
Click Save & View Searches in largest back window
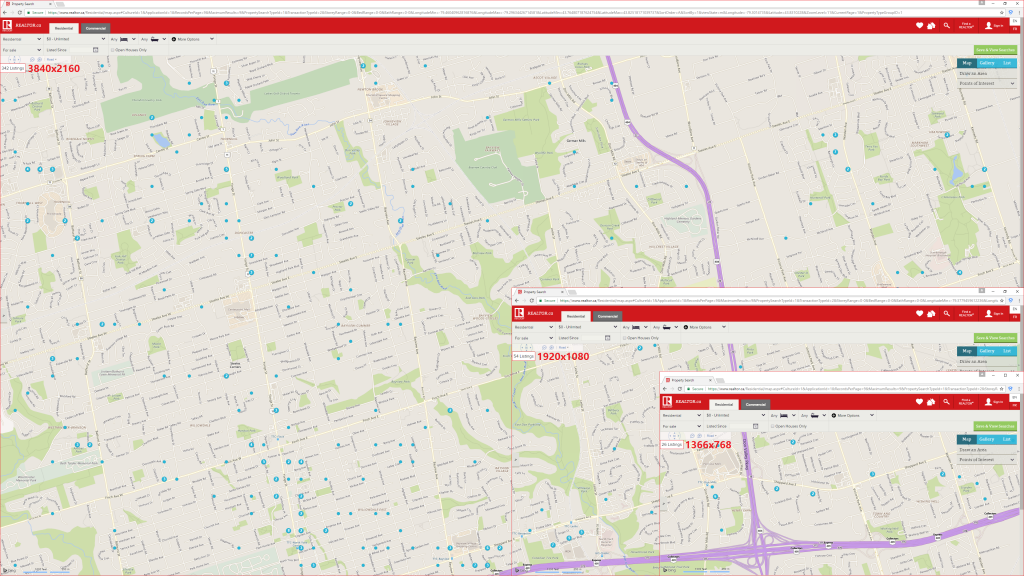click(995, 50)
